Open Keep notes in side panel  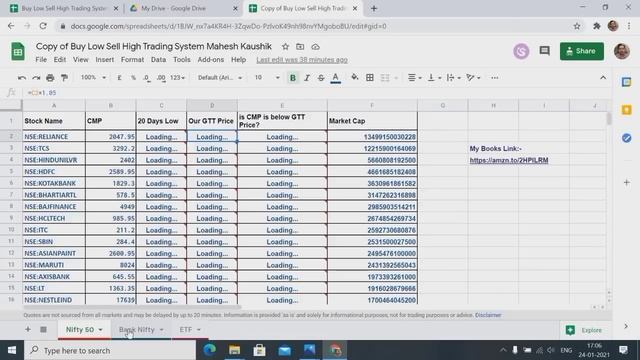pos(627,110)
